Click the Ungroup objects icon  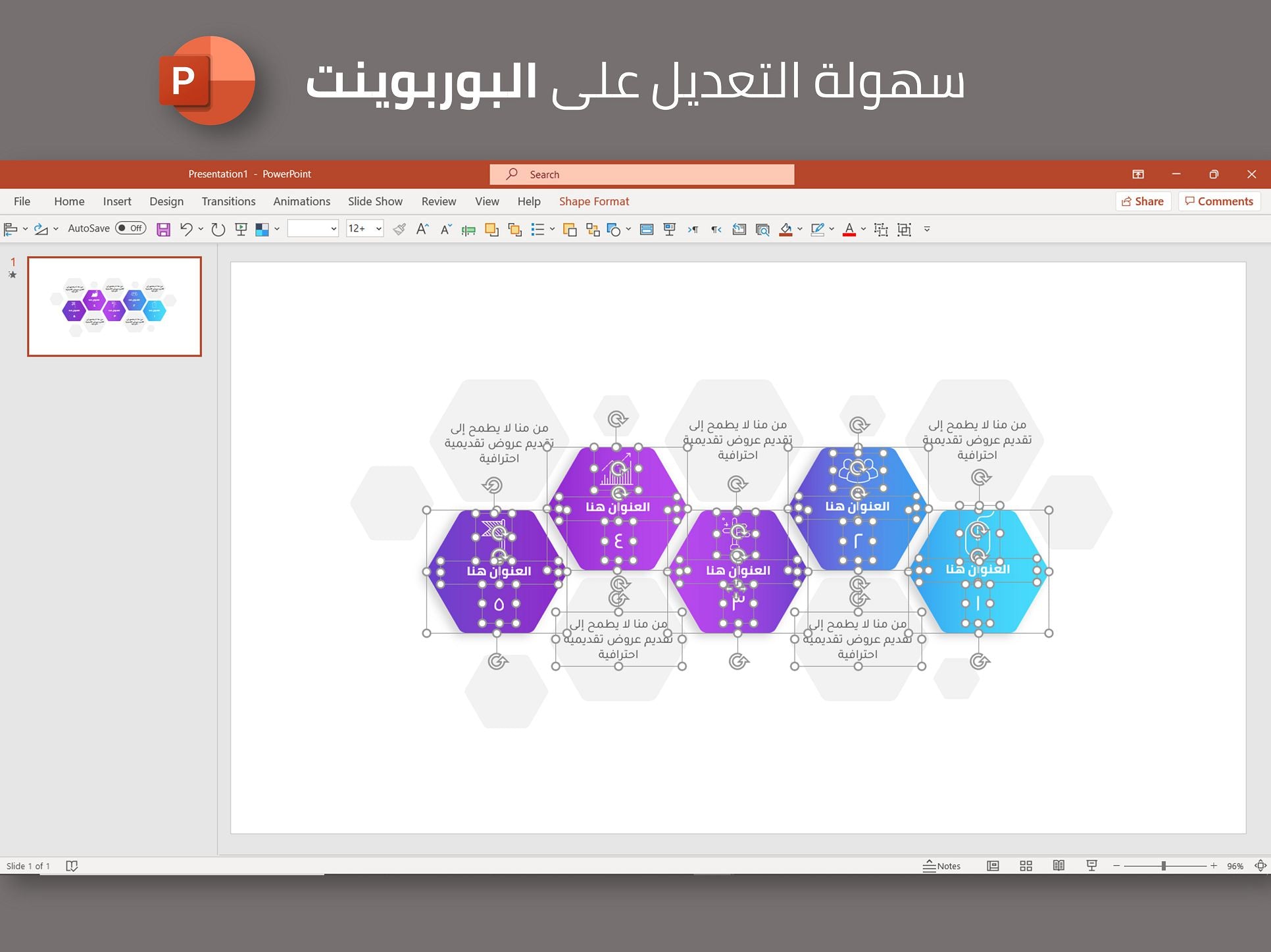905,229
